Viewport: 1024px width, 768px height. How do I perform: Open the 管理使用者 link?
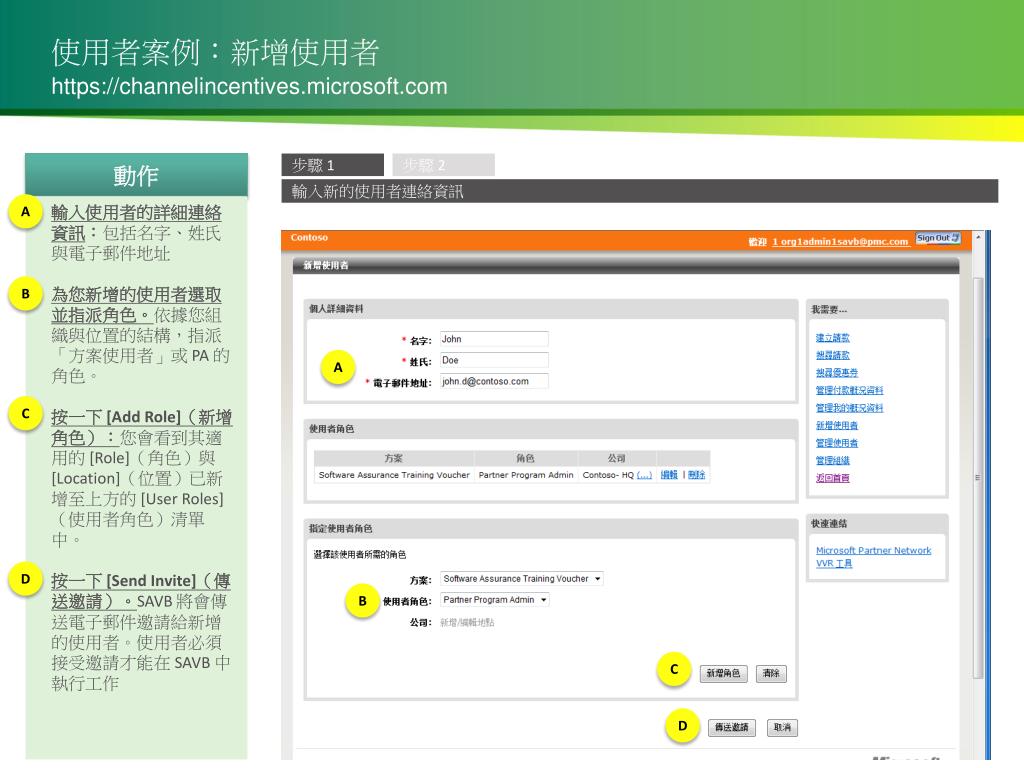[x=837, y=443]
